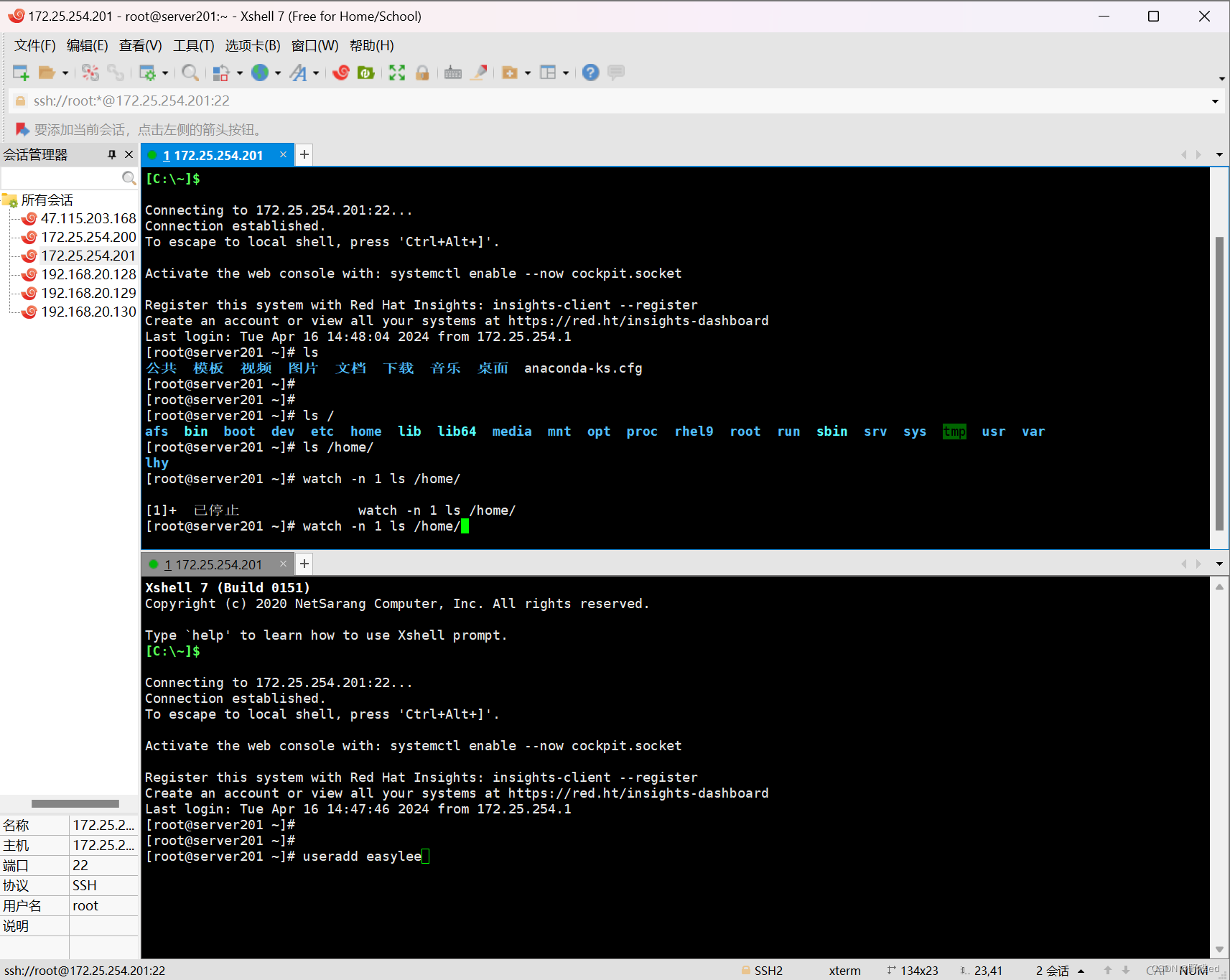Create a new session with the toolbar icon
The width and height of the screenshot is (1230, 980).
click(21, 73)
